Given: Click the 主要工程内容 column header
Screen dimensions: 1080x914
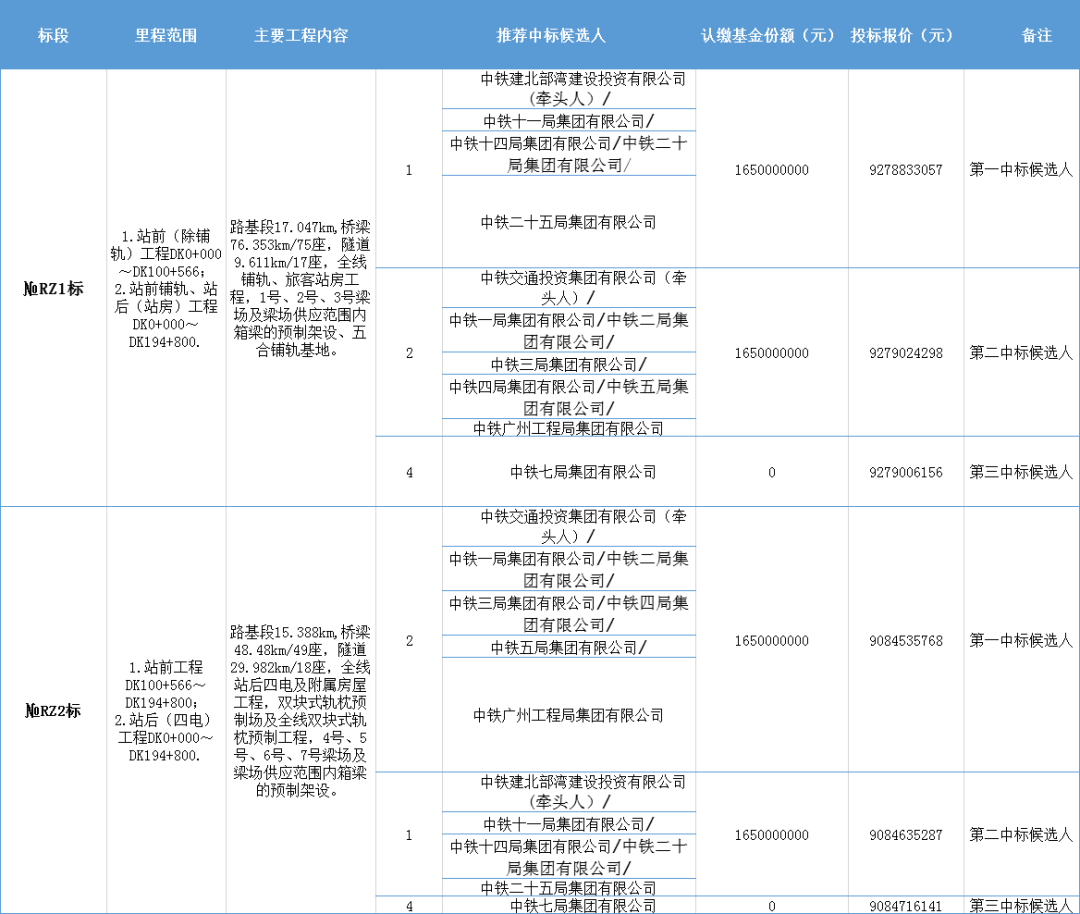Looking at the screenshot, I should click(x=301, y=35).
